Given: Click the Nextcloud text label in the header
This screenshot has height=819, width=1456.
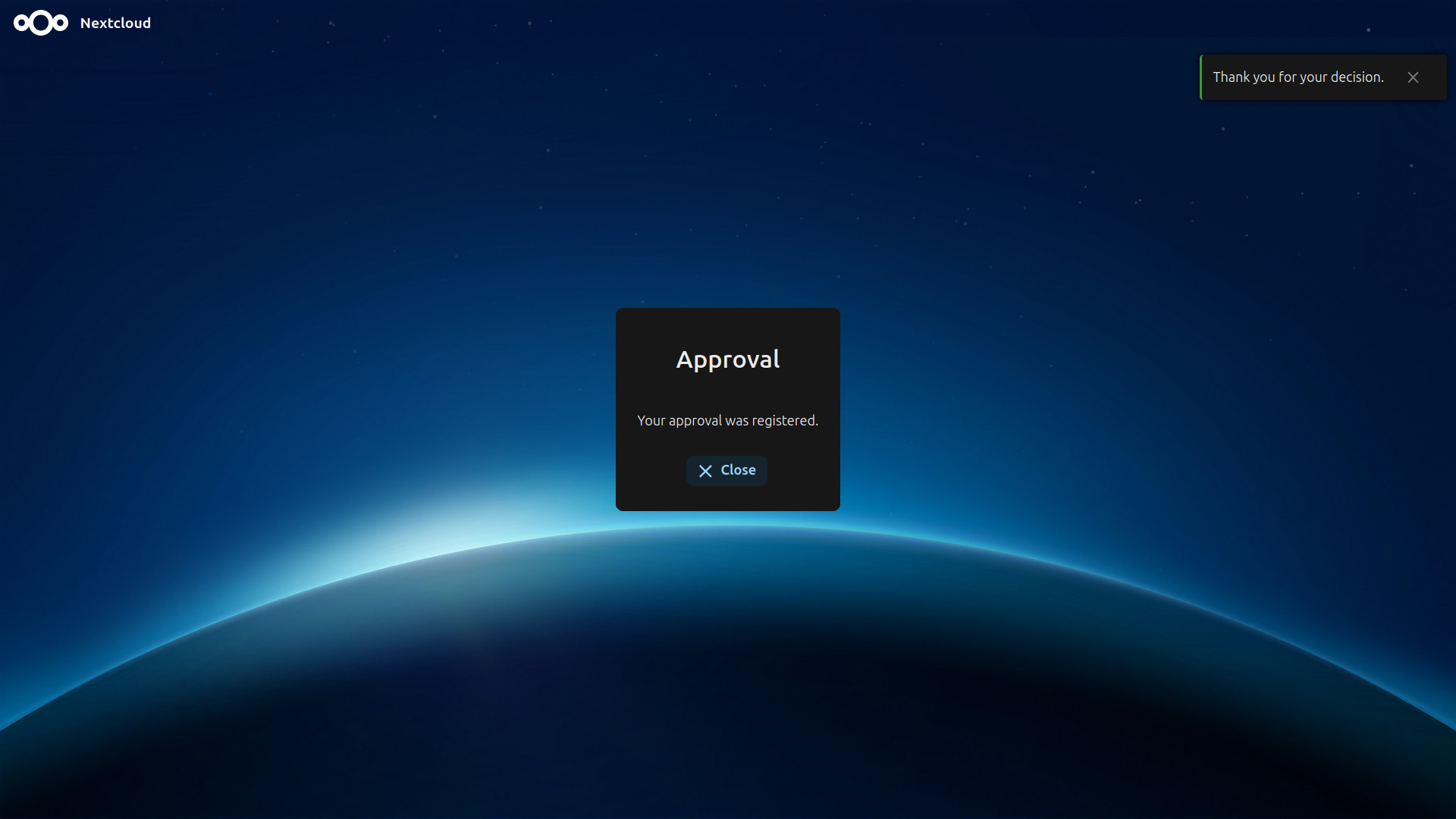Looking at the screenshot, I should point(115,24).
